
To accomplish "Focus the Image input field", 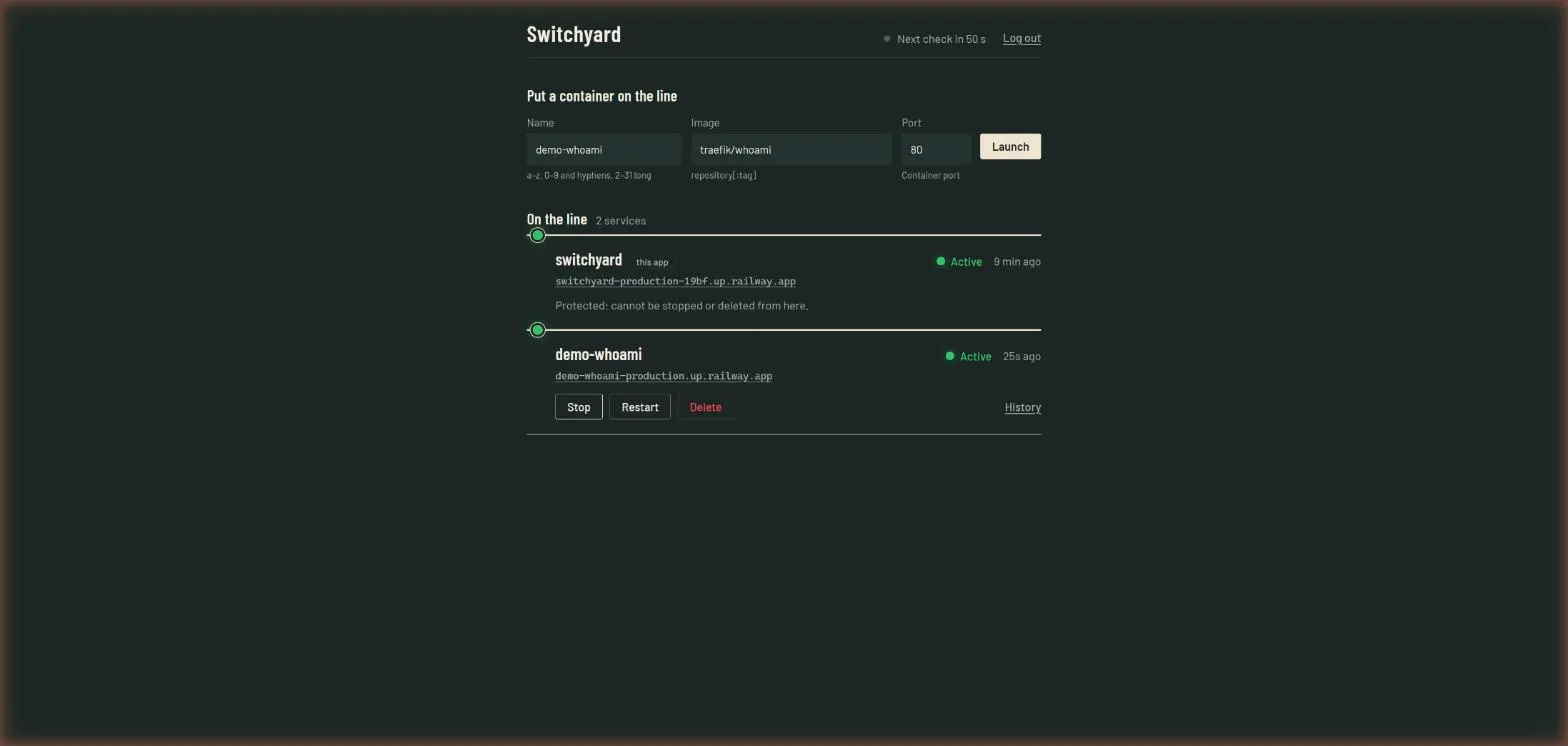I will point(791,150).
